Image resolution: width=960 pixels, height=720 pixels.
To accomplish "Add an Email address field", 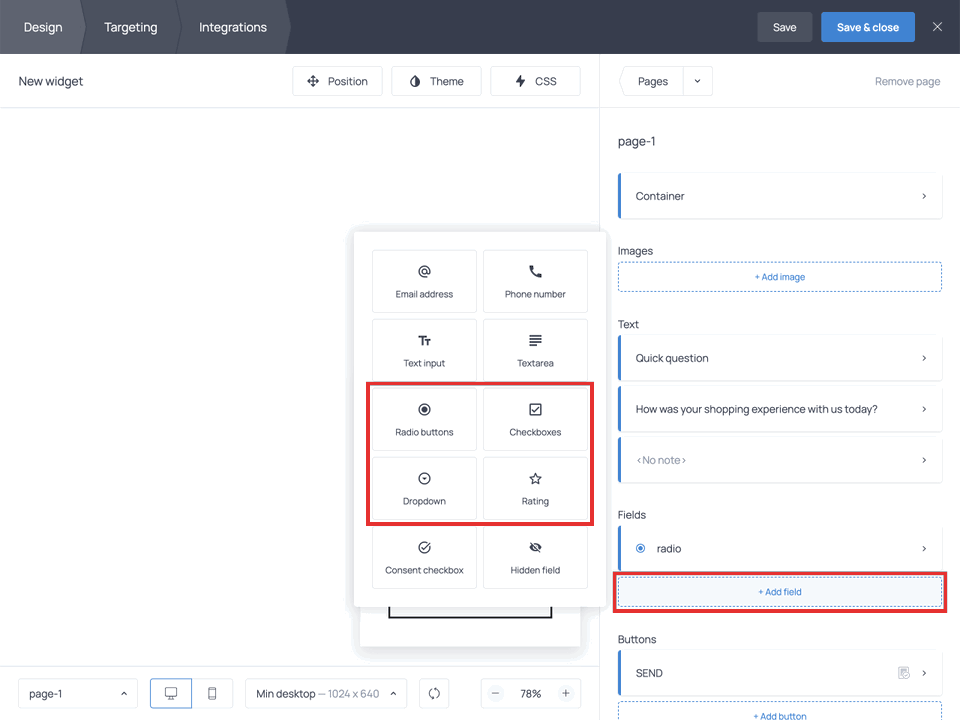I will [424, 281].
